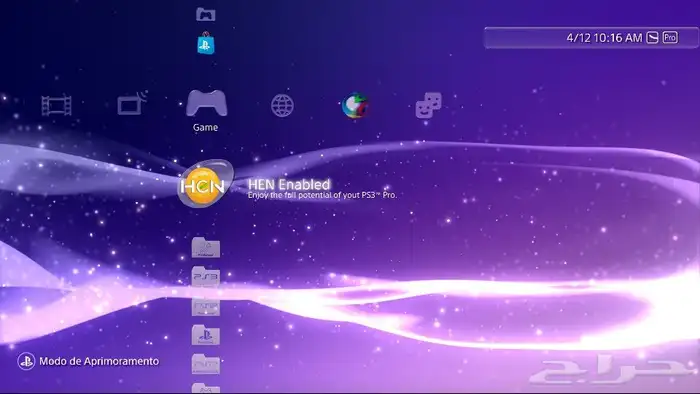Click the "Modo de Aprimoramento" label
This screenshot has height=394, width=700.
click(99, 361)
